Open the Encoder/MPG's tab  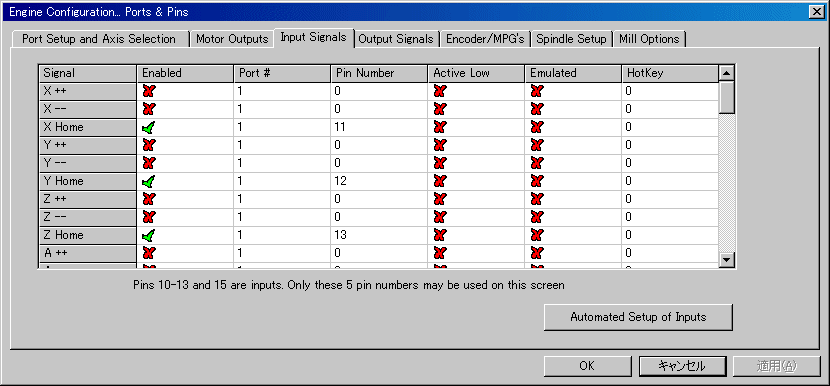click(x=485, y=39)
